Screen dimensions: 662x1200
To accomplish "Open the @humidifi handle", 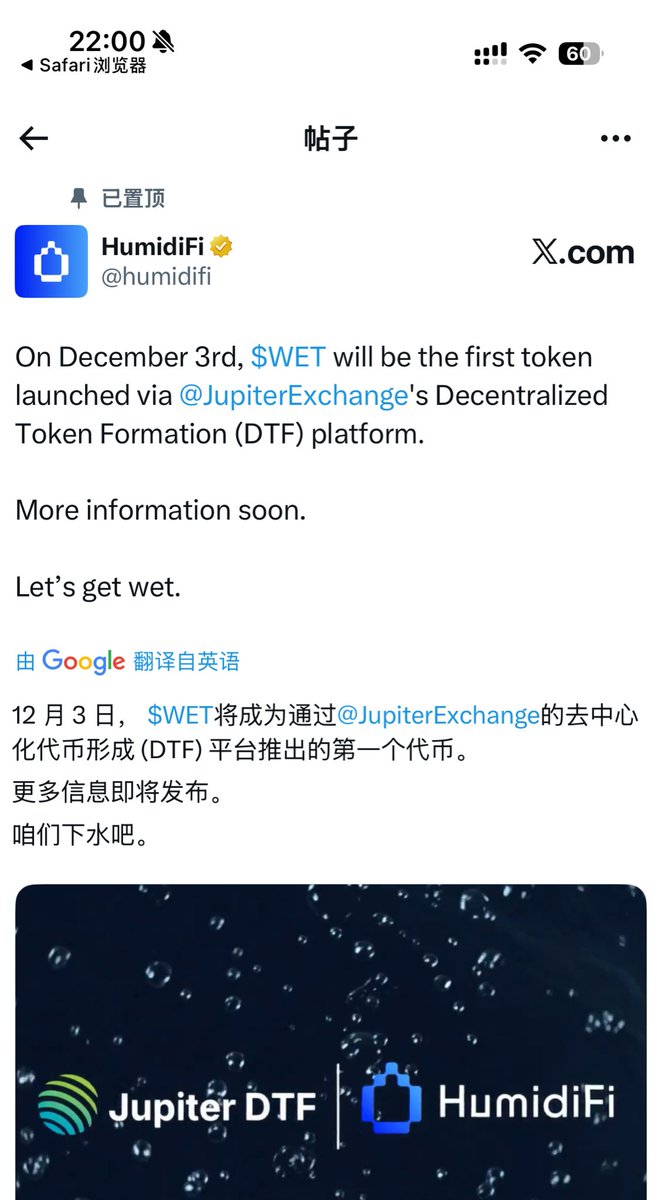I will coord(156,277).
